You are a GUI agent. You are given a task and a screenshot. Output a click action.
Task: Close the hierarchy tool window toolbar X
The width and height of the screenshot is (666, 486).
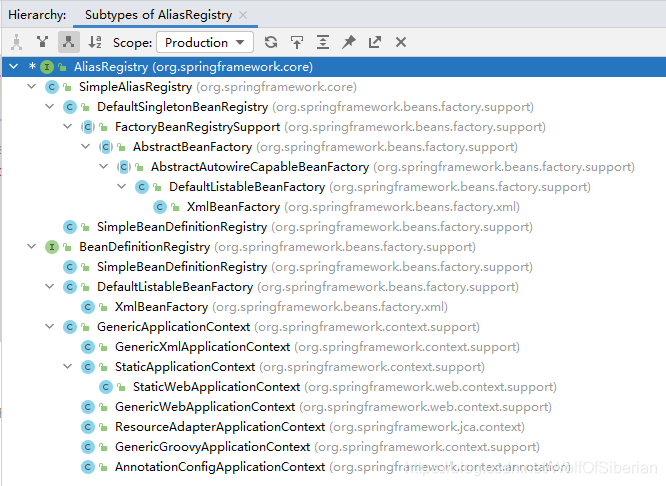tap(401, 42)
